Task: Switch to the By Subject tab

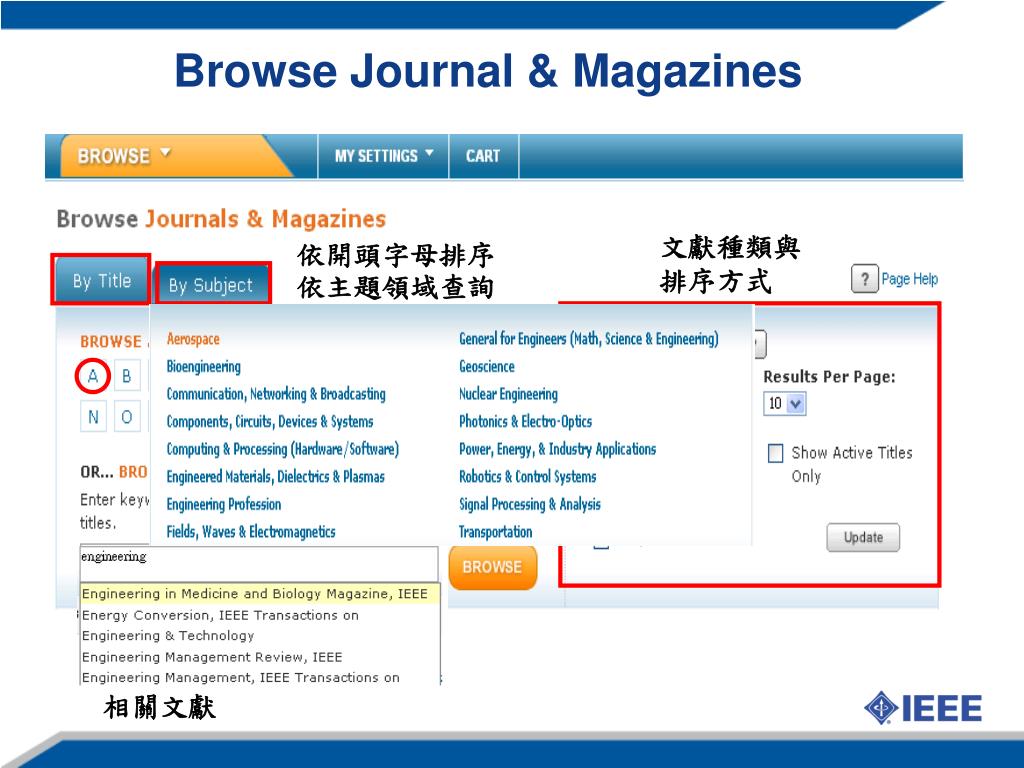Action: point(212,285)
